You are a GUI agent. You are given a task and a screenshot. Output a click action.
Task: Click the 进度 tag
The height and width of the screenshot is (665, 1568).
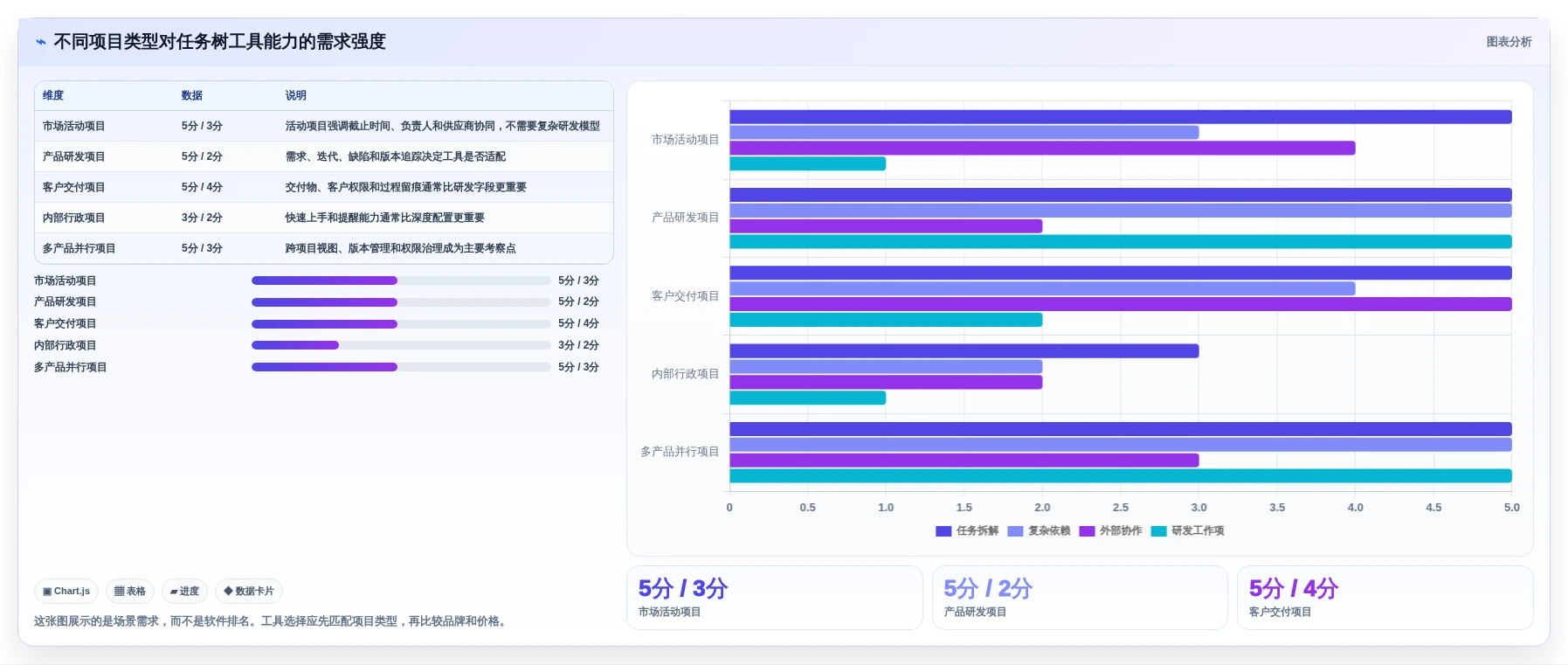pos(184,592)
